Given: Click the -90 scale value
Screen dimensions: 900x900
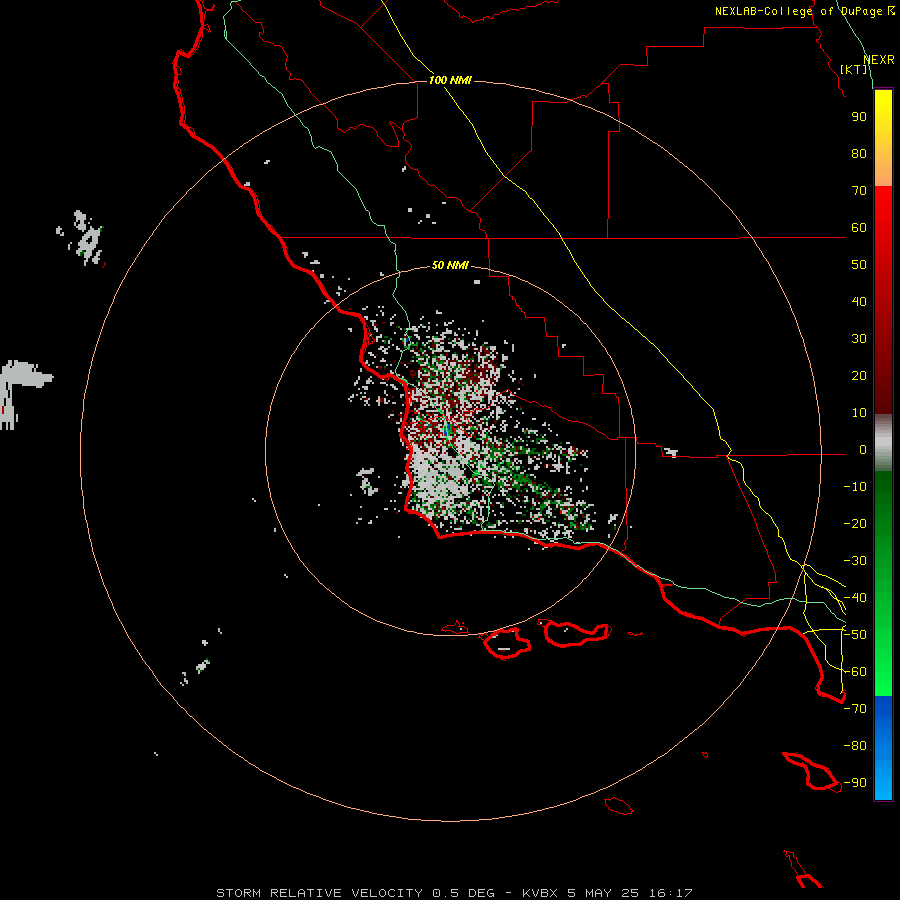Looking at the screenshot, I should (855, 783).
